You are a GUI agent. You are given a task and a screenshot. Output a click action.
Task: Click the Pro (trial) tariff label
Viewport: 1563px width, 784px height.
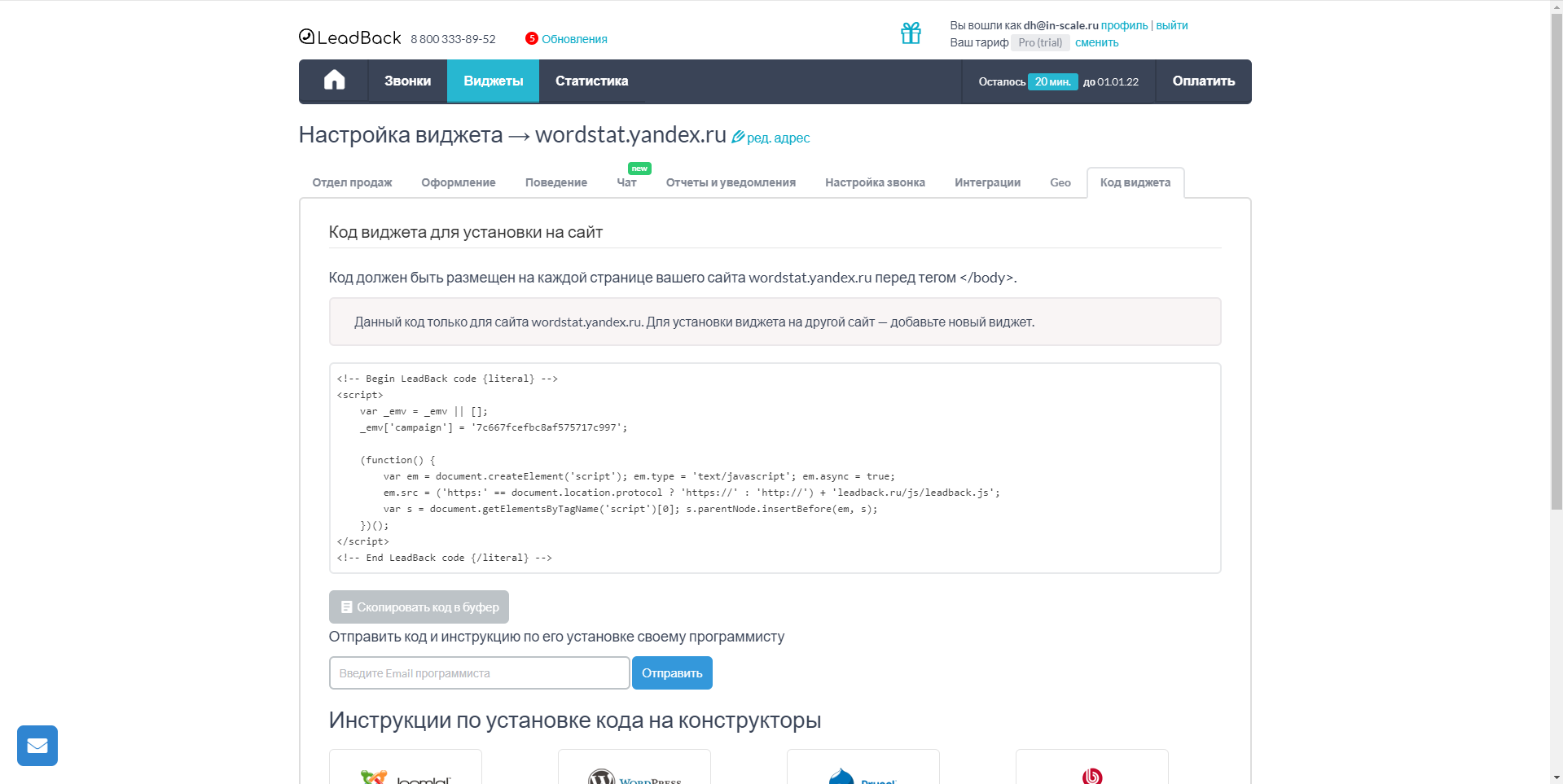[x=1040, y=42]
